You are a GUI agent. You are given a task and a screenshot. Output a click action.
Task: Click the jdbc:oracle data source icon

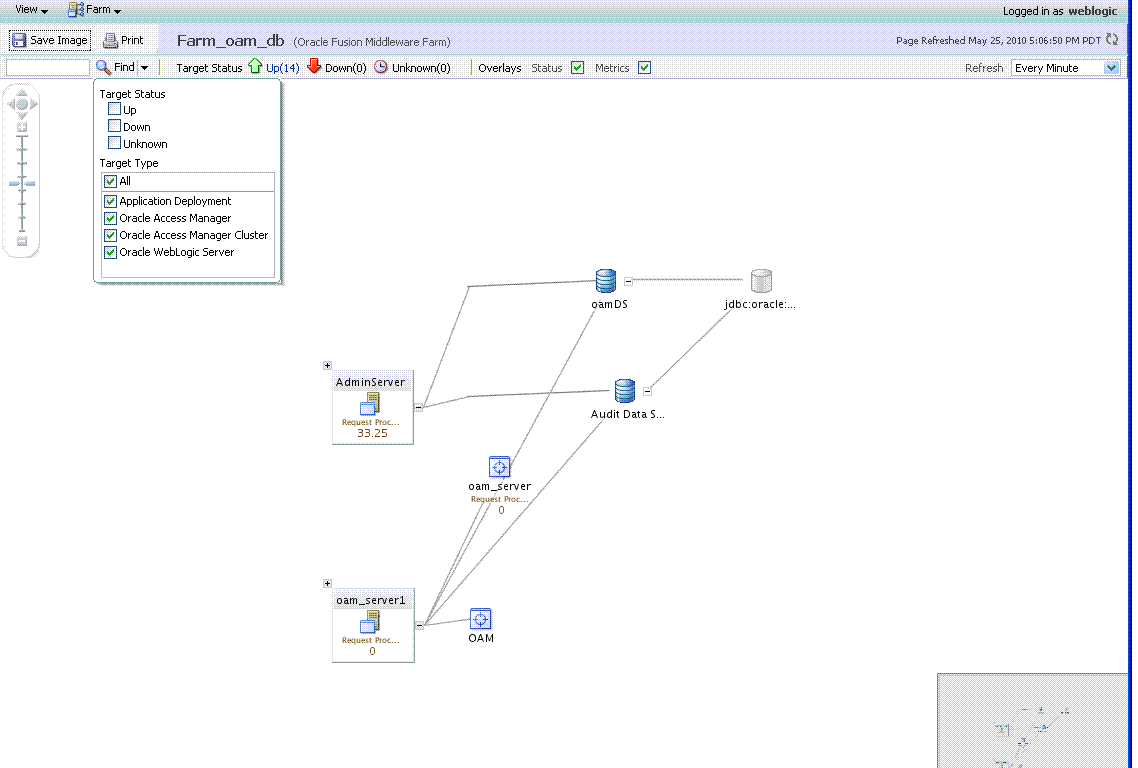click(x=761, y=279)
